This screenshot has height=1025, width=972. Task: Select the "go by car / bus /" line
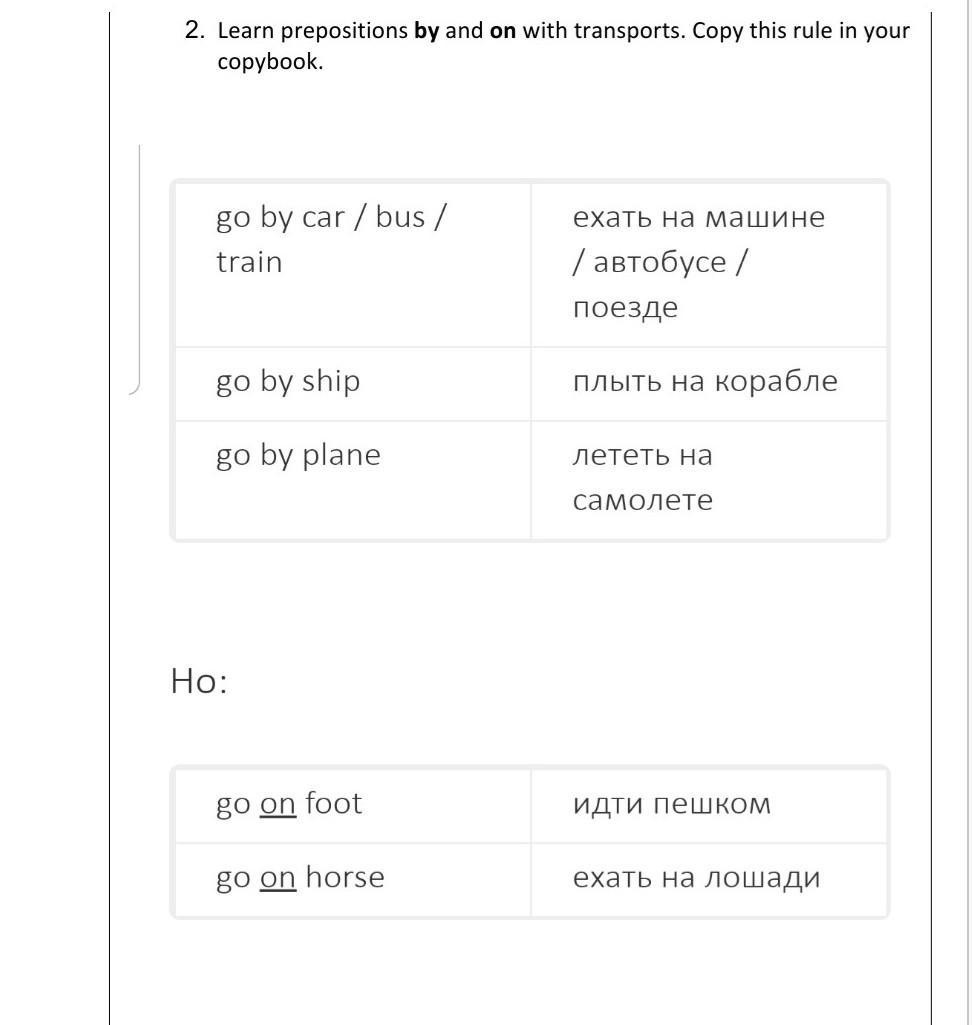pos(331,217)
